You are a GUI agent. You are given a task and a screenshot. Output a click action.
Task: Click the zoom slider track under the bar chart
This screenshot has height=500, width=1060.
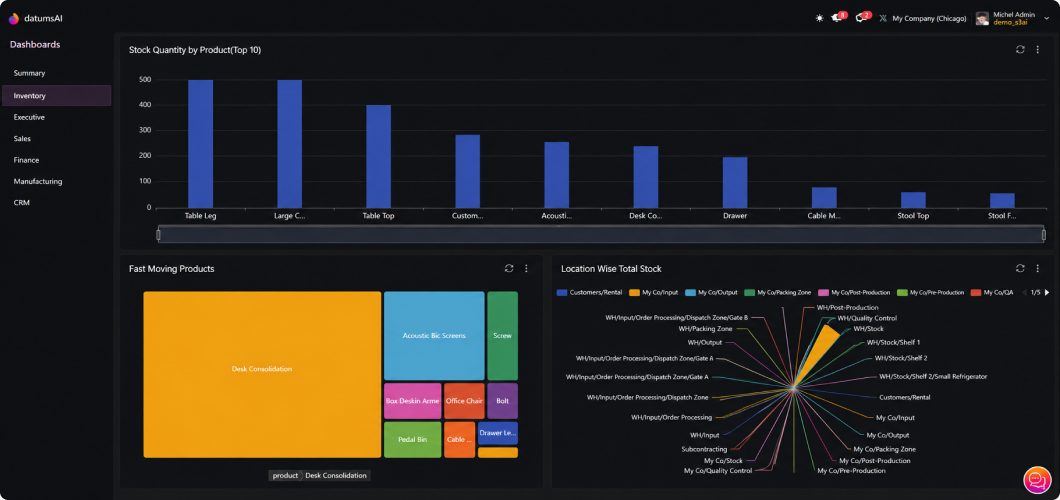pos(601,234)
